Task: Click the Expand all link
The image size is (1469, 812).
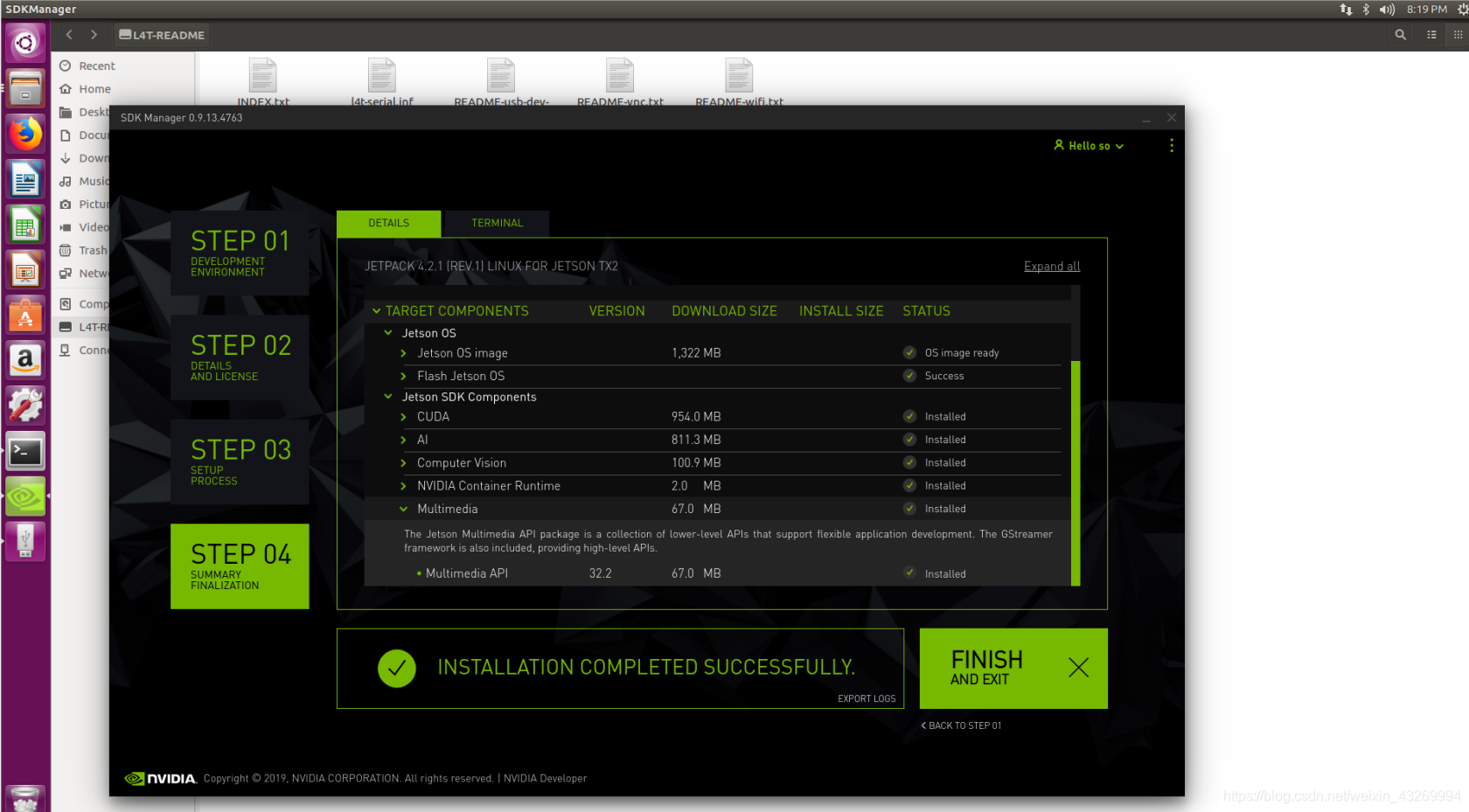Action: click(1052, 267)
